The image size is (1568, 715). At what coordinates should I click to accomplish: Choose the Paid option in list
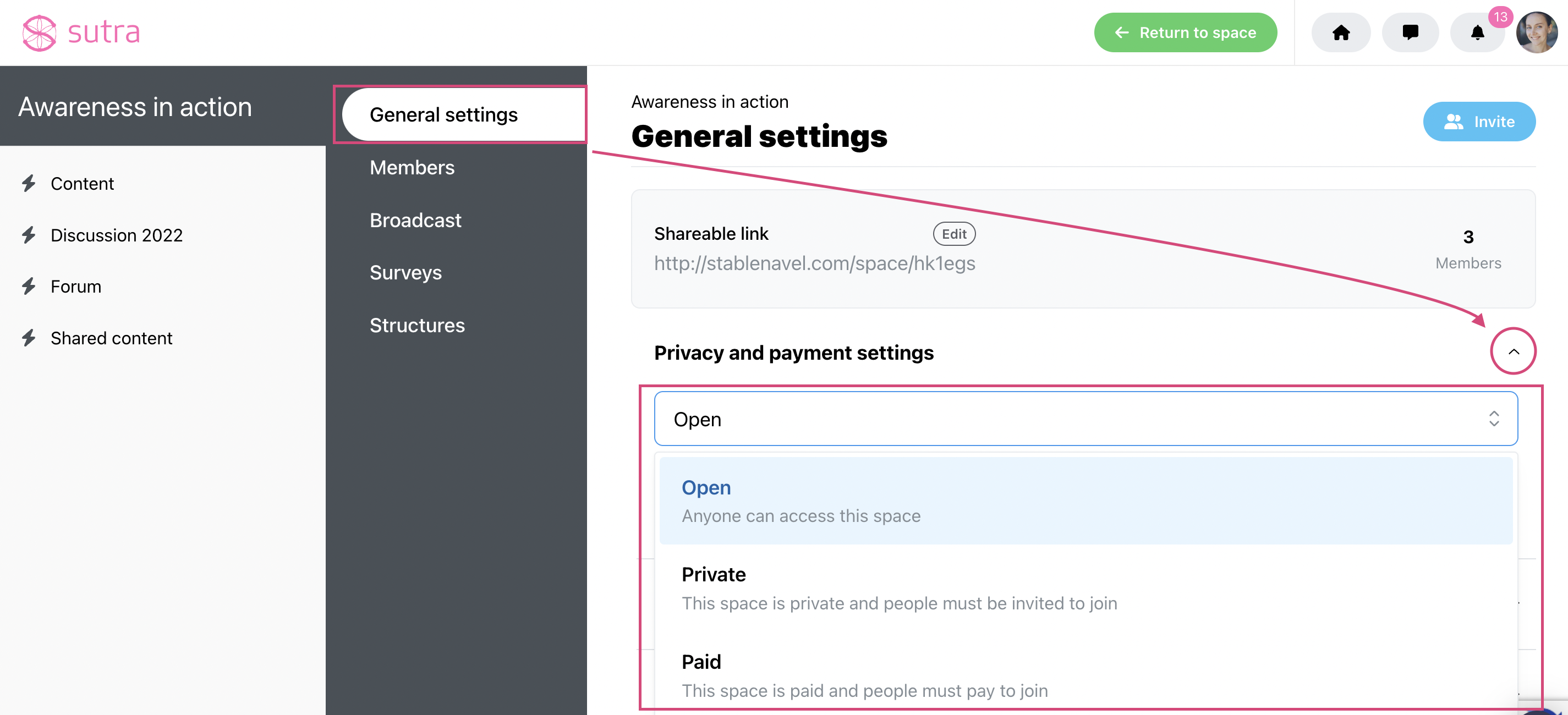pos(1085,675)
